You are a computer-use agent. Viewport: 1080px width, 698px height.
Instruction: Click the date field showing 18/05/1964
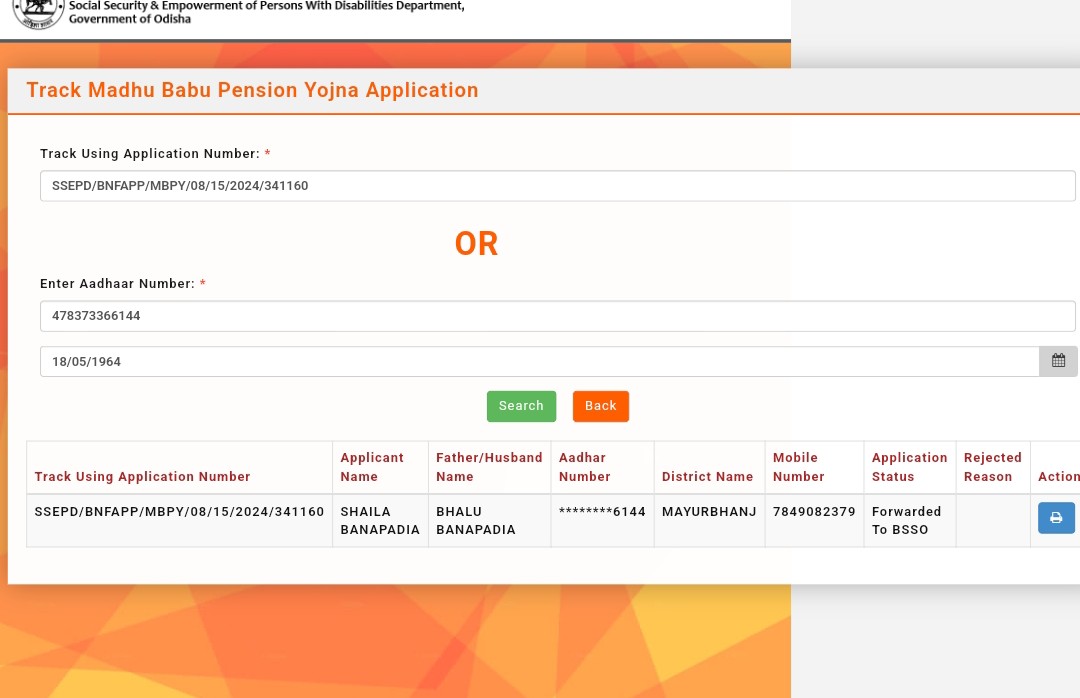coord(539,362)
